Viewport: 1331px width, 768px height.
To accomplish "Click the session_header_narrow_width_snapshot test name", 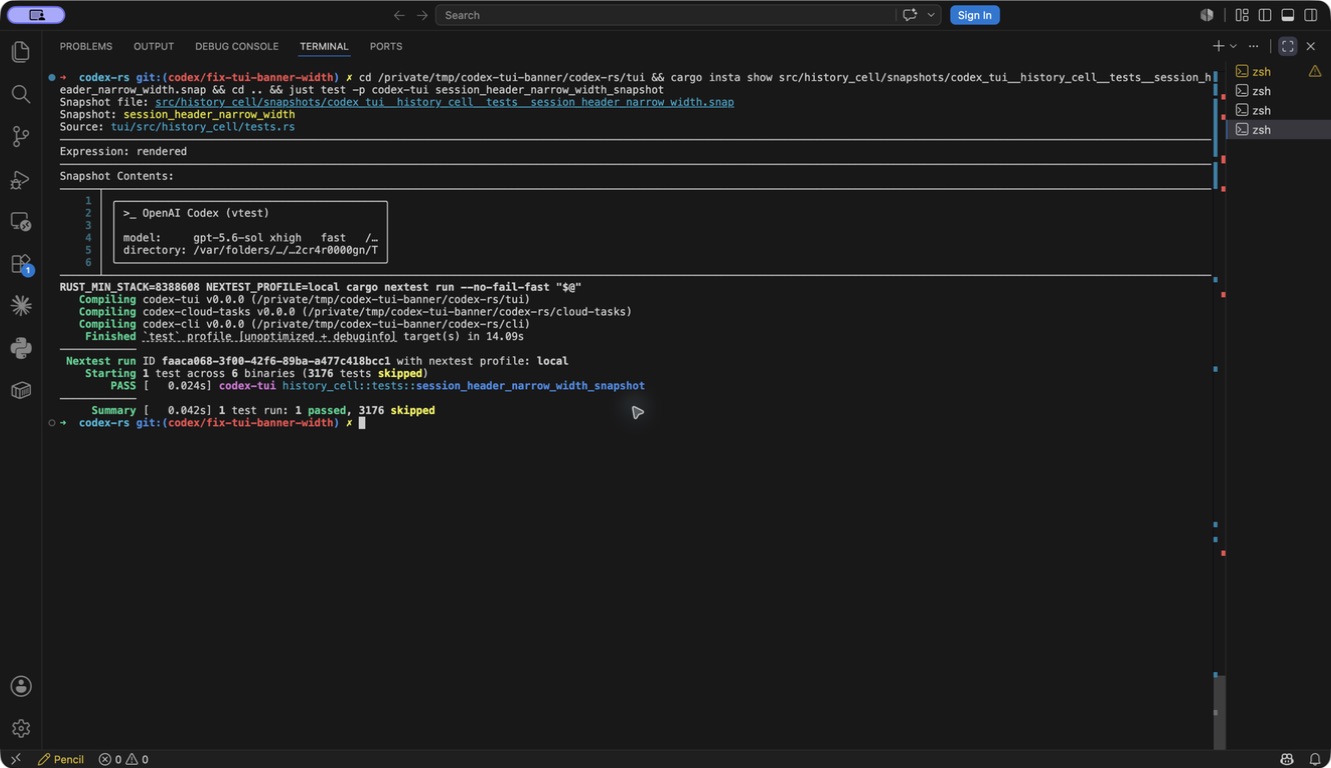I will (x=530, y=385).
